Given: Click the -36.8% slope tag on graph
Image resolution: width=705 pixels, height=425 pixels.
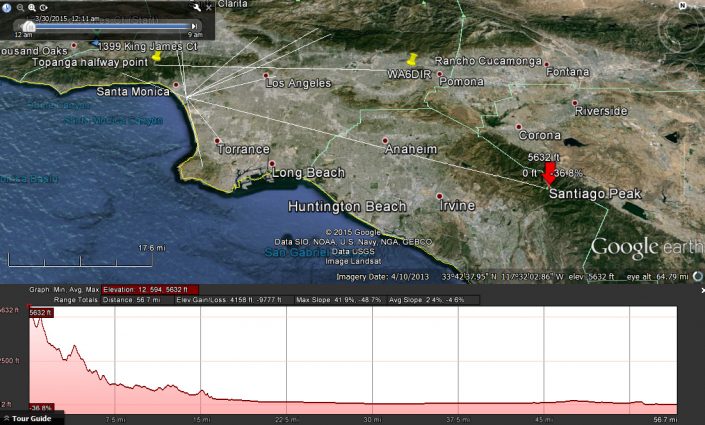Looking at the screenshot, I should click(41, 408).
